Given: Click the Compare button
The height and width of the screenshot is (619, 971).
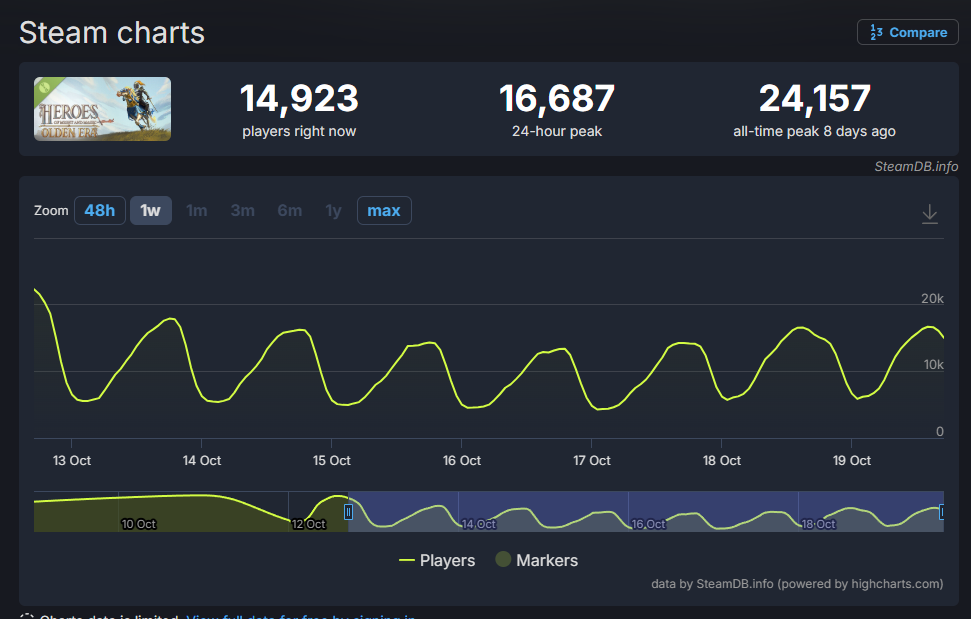Looking at the screenshot, I should click(907, 32).
